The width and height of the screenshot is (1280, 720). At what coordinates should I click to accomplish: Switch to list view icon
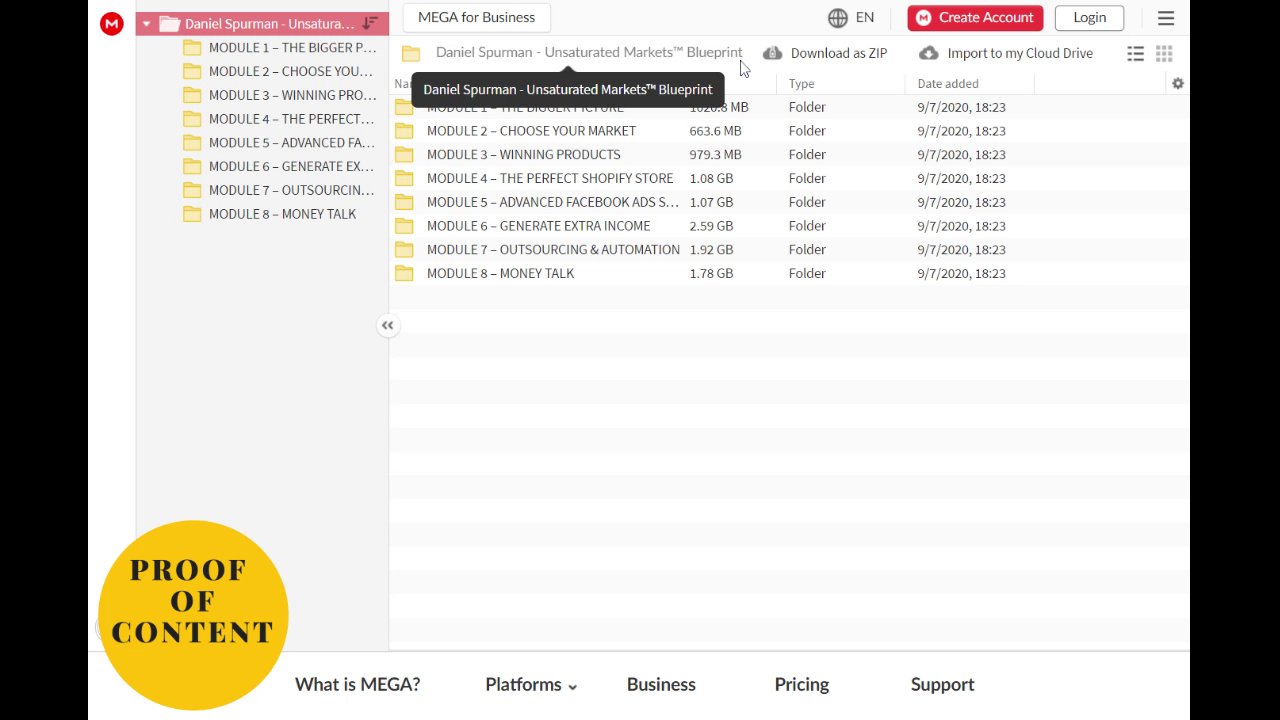coord(1135,54)
